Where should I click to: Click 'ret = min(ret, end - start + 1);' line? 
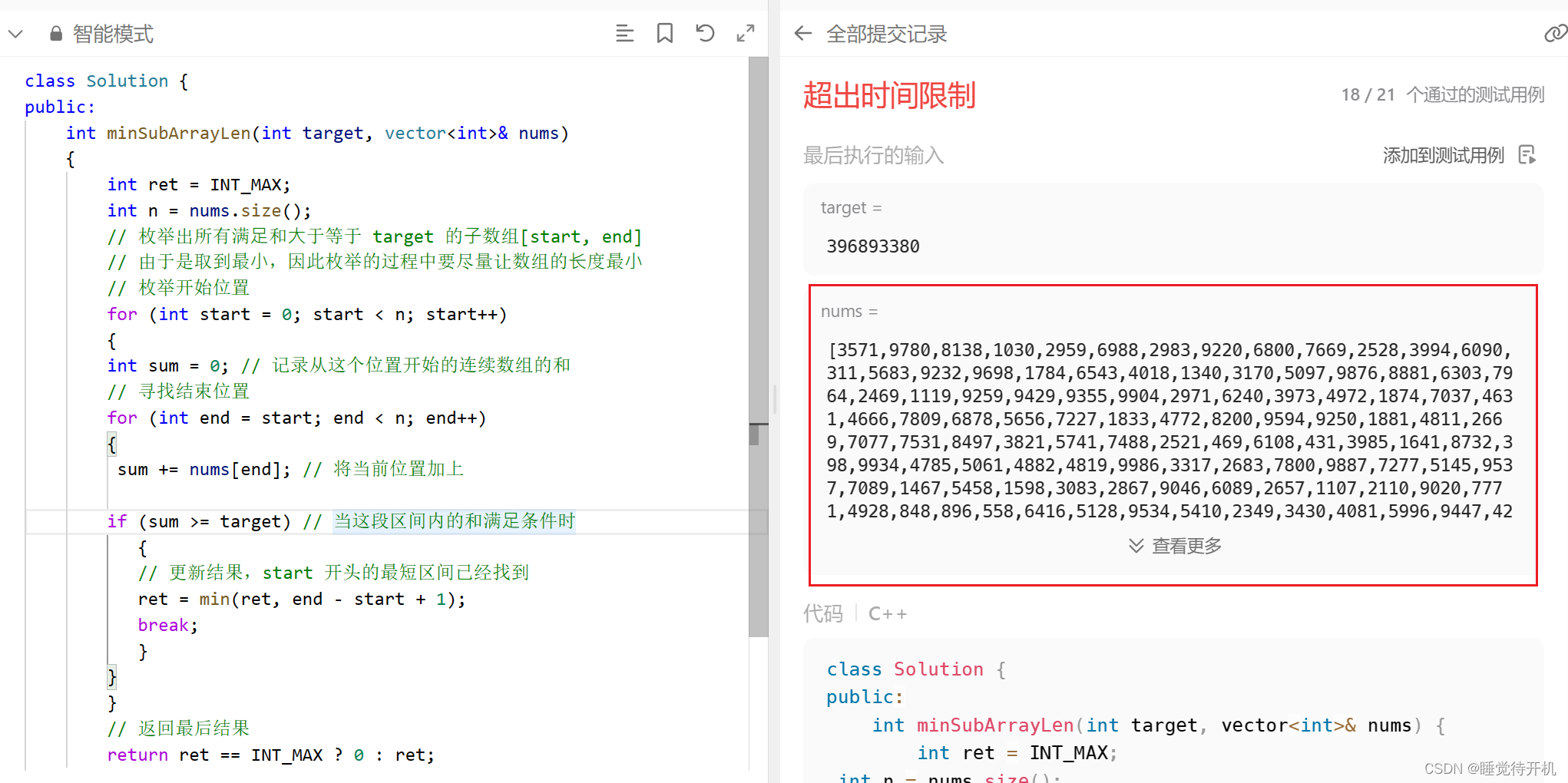(x=302, y=599)
